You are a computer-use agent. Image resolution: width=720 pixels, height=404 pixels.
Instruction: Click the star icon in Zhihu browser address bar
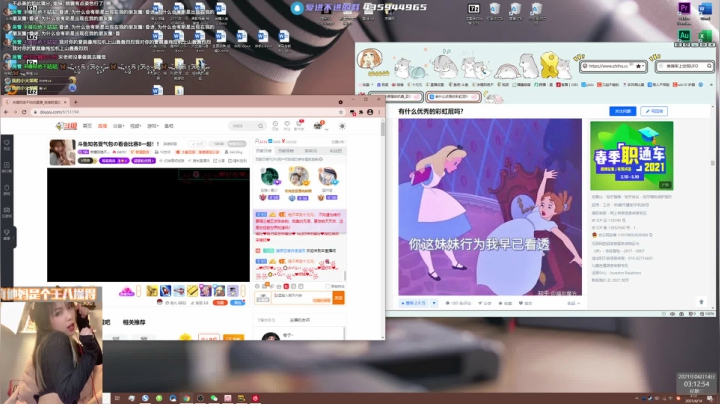click(638, 66)
